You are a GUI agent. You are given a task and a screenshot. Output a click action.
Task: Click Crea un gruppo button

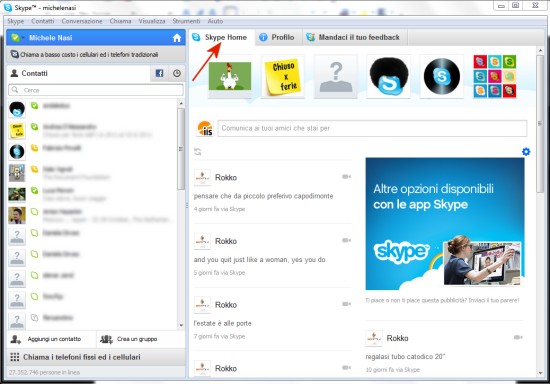click(129, 339)
